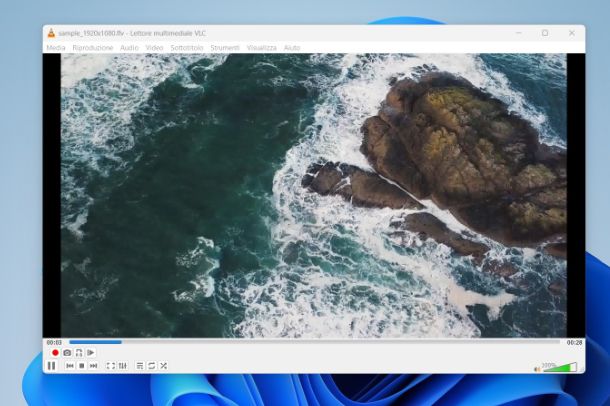This screenshot has height=406, width=610.
Task: Click the remaining time label 00:28
Action: (574, 343)
